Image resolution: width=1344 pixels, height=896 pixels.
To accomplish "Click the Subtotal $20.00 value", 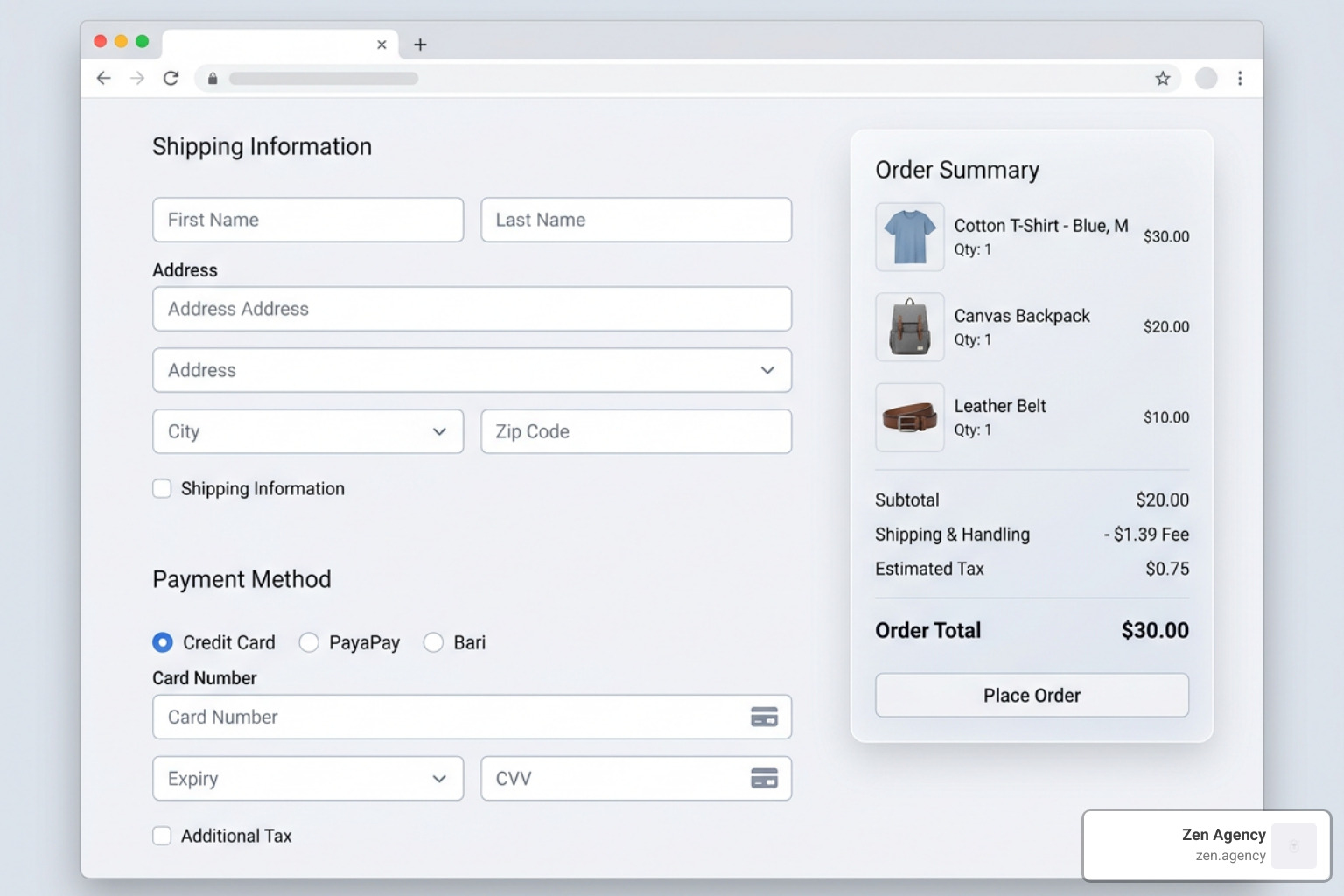I will click(1162, 500).
